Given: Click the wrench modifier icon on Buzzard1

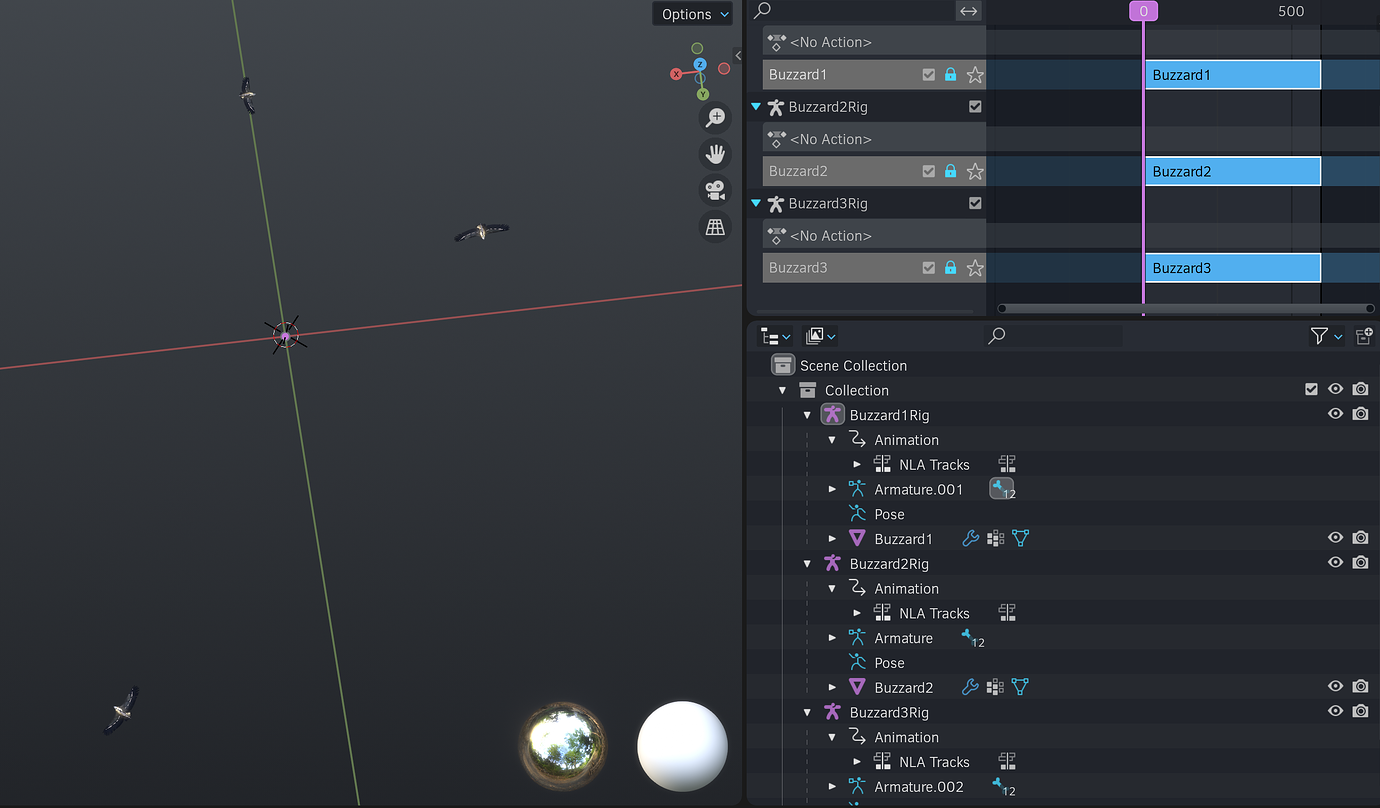Looking at the screenshot, I should coord(970,539).
